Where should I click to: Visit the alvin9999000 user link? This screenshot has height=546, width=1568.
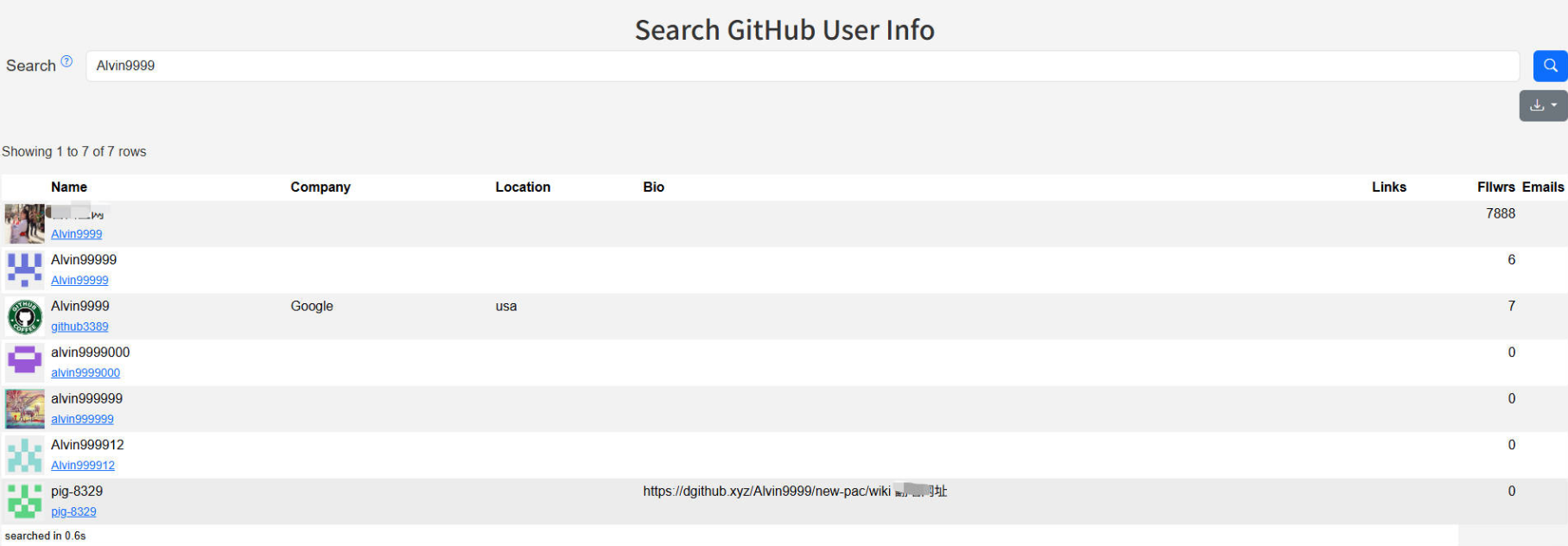tap(85, 372)
